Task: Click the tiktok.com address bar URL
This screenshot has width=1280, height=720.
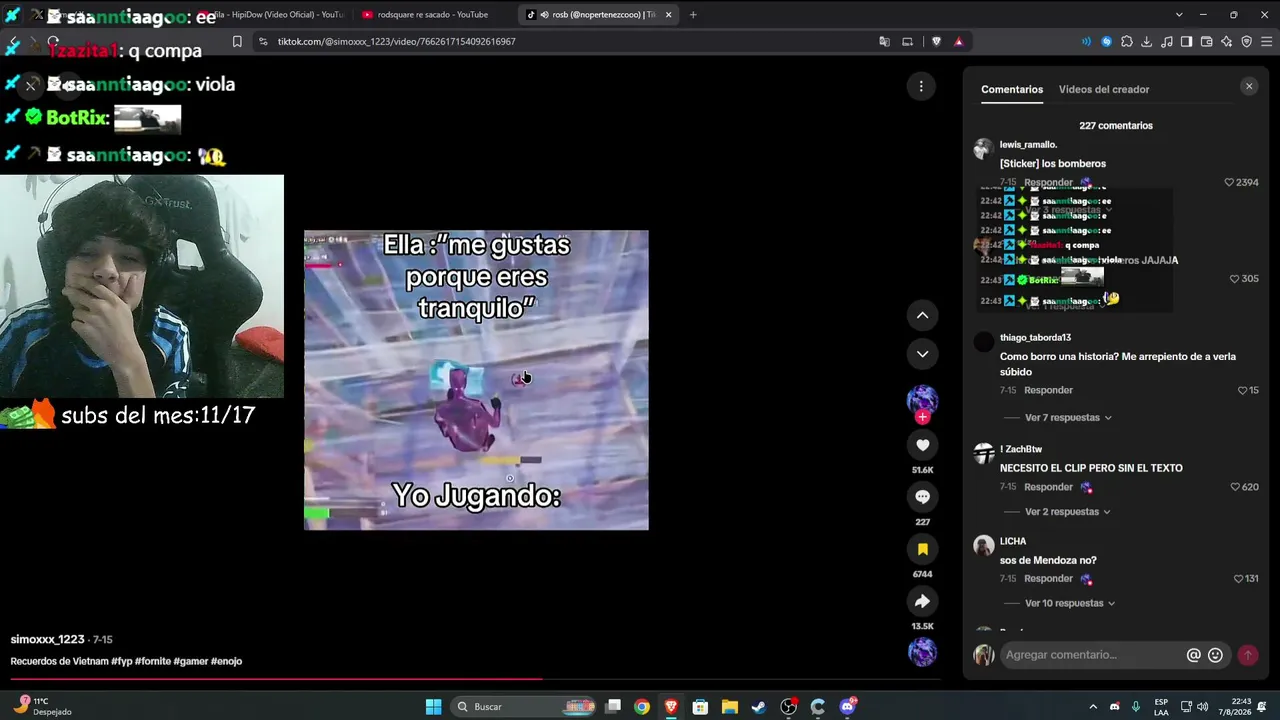Action: pyautogui.click(x=396, y=42)
